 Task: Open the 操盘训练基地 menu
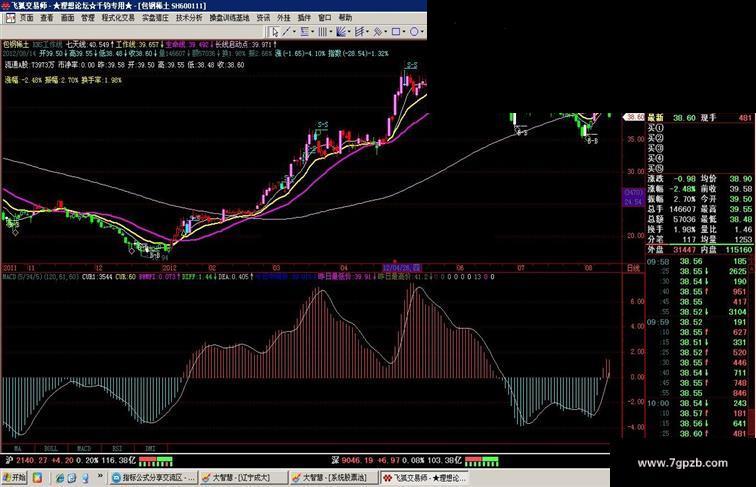[230, 18]
